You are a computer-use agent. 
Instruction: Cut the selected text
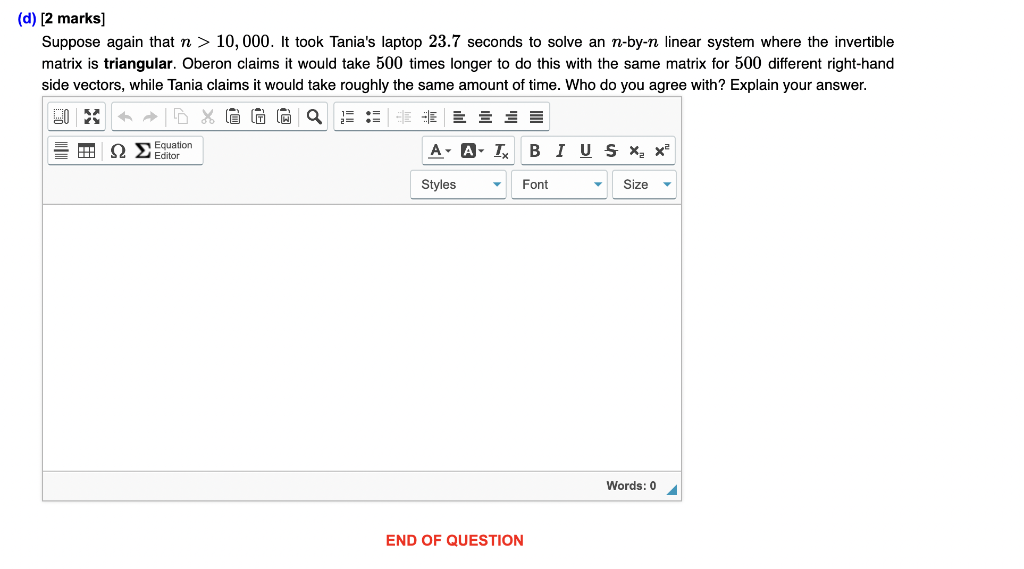tap(208, 117)
